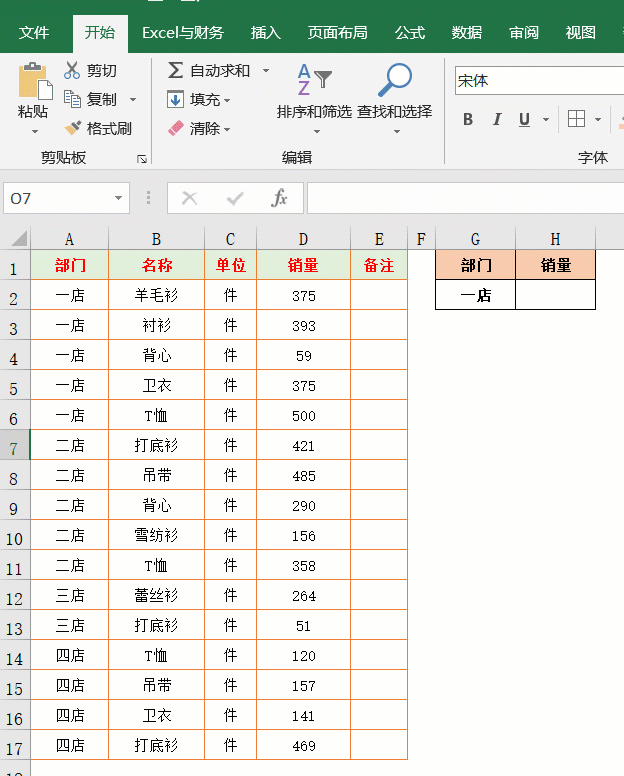Screen dimensions: 624x776
Task: Click the AutoSum sigma icon
Action: [175, 70]
